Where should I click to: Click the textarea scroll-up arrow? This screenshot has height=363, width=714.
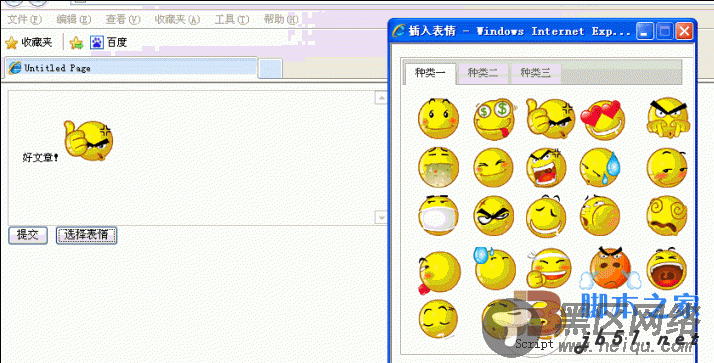[381, 97]
